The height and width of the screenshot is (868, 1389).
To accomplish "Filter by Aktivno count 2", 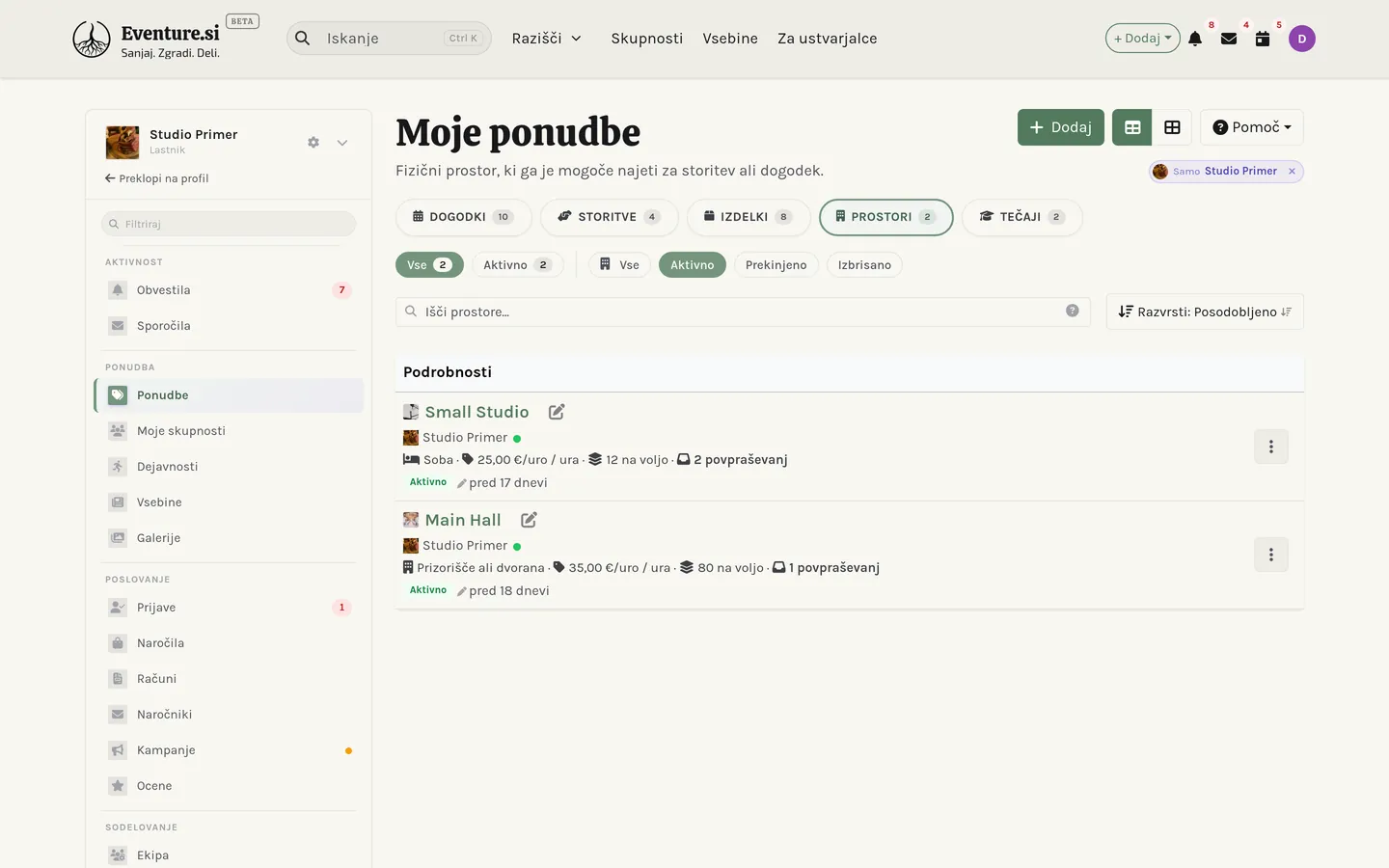I will pos(517,265).
